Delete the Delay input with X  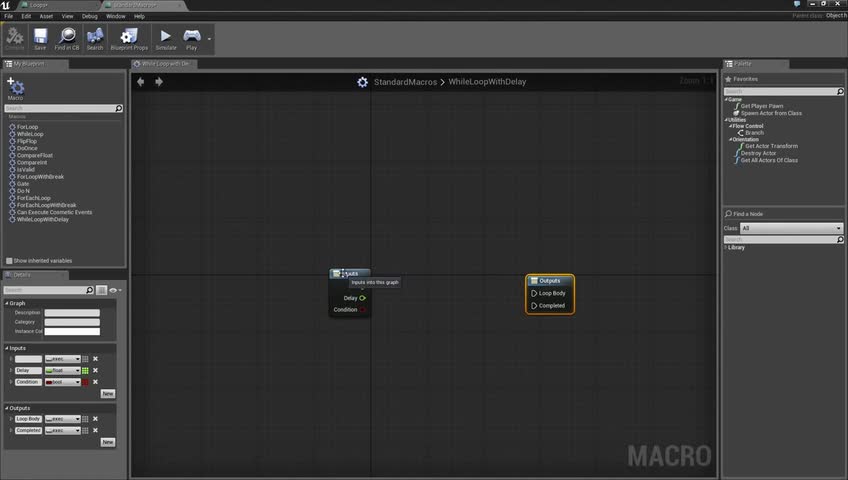point(95,370)
